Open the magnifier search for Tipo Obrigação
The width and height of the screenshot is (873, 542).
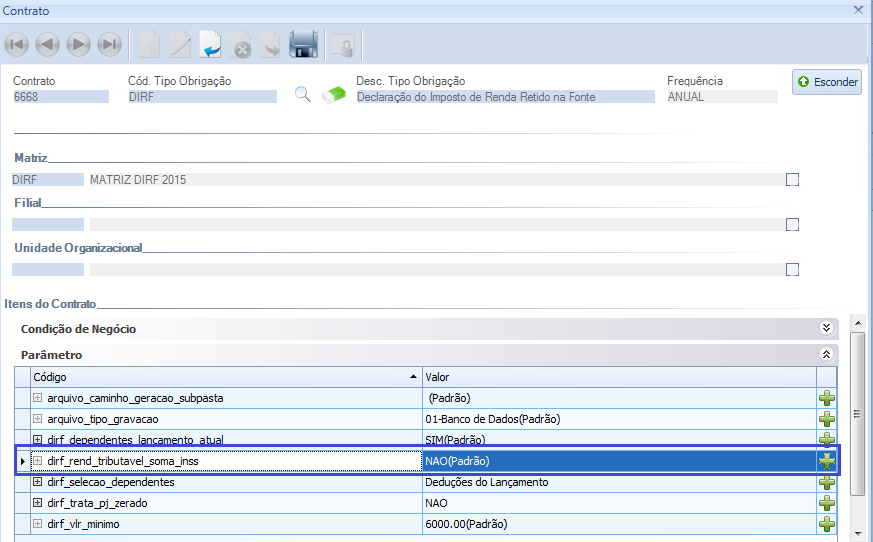(x=302, y=95)
